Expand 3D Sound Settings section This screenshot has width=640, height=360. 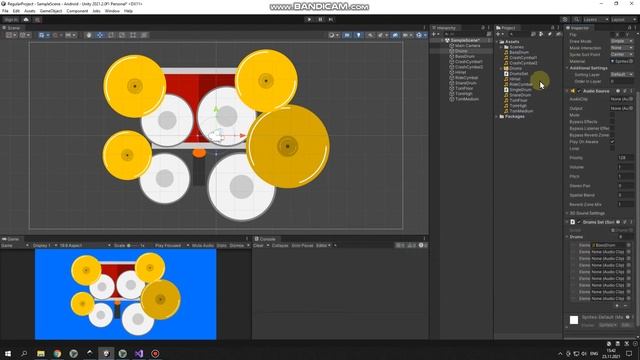(567, 213)
